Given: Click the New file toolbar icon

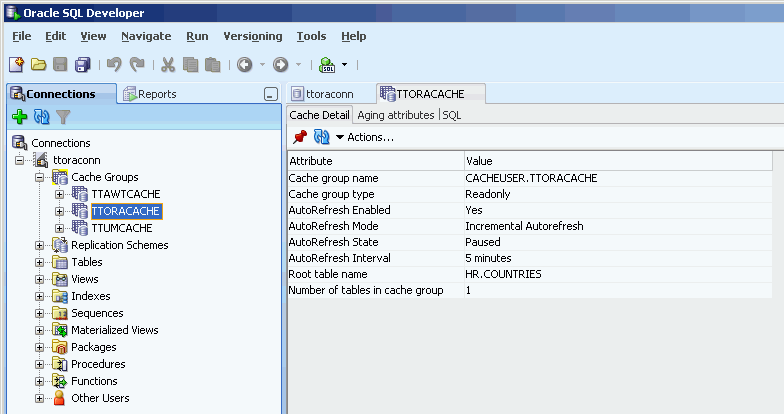Looking at the screenshot, I should (16, 64).
